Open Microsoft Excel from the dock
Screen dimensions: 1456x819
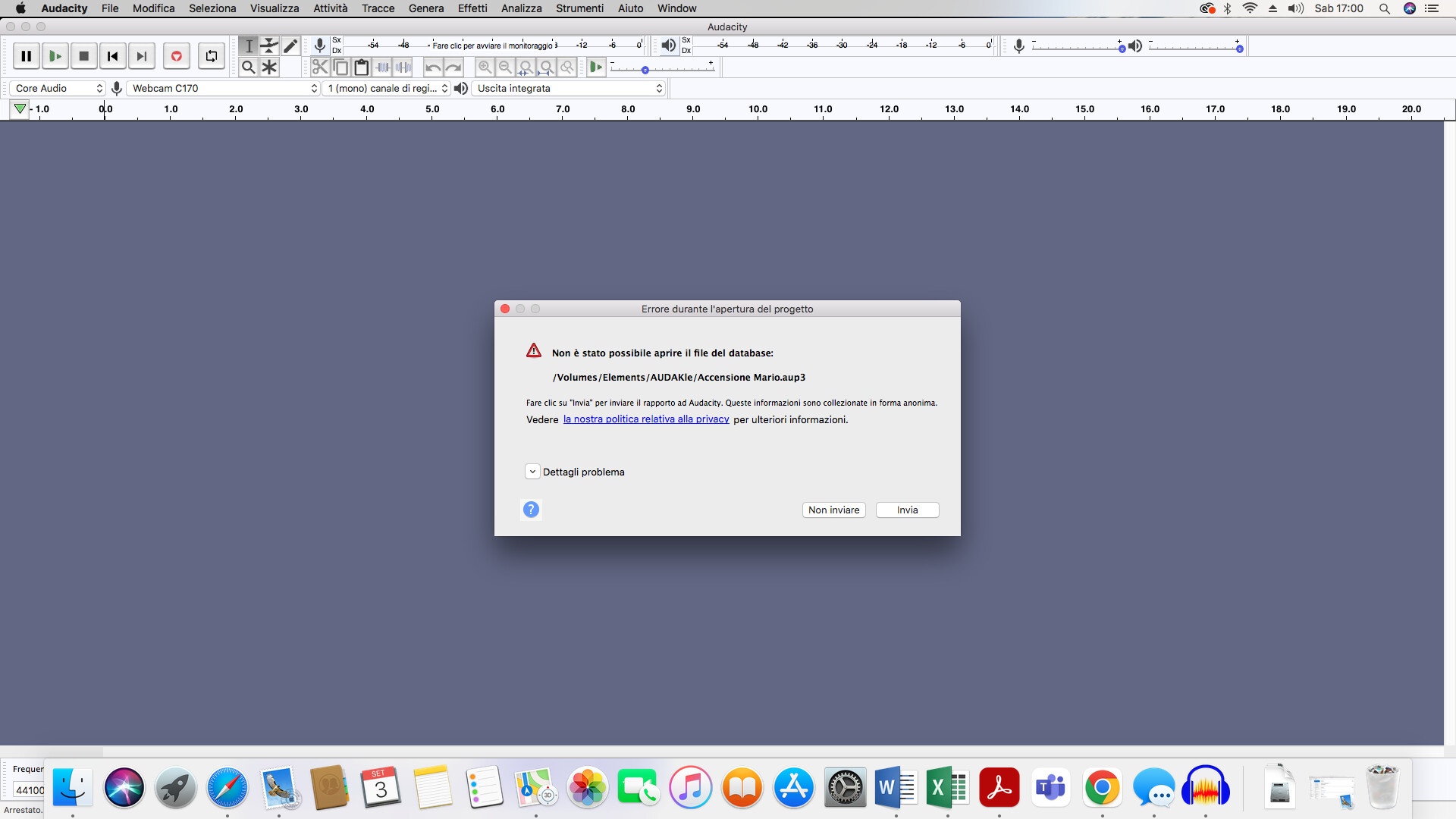point(947,787)
